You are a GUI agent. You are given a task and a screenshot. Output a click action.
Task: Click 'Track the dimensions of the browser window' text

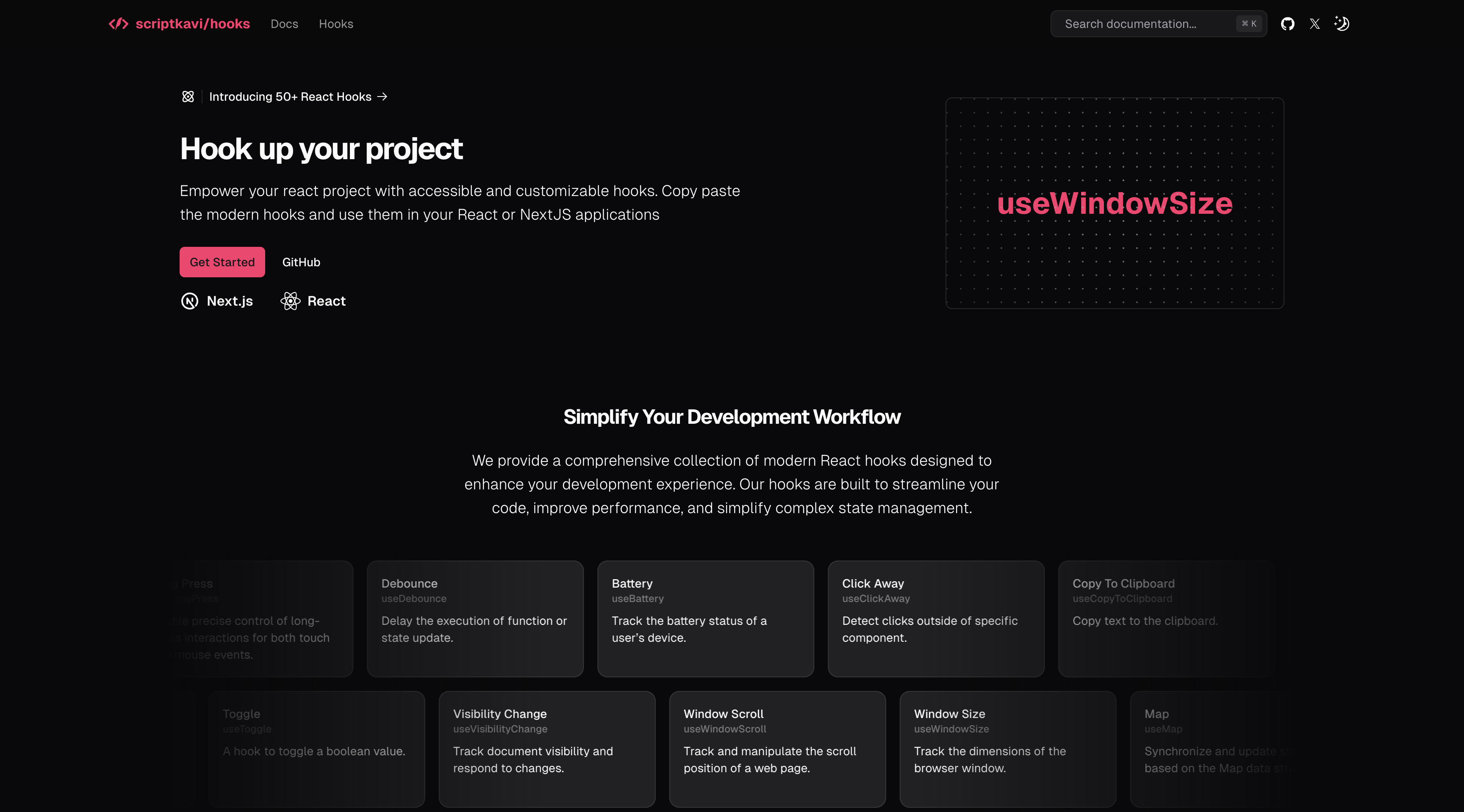coord(990,760)
